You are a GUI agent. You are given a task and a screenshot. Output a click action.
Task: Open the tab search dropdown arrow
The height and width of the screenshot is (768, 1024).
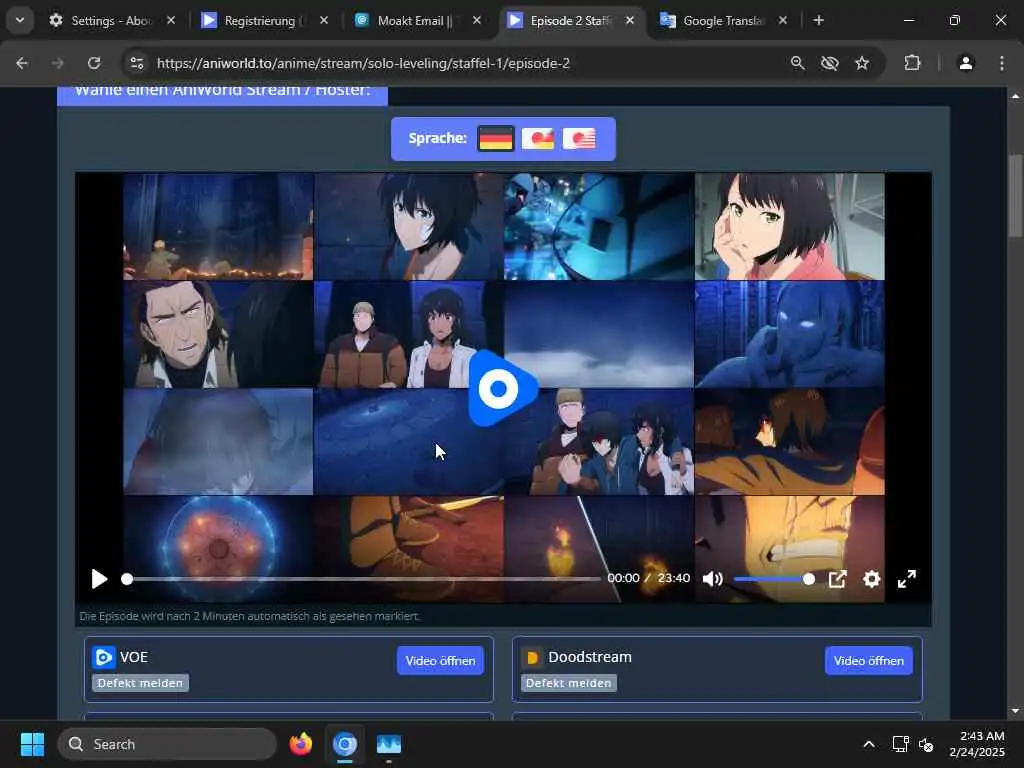[x=20, y=20]
